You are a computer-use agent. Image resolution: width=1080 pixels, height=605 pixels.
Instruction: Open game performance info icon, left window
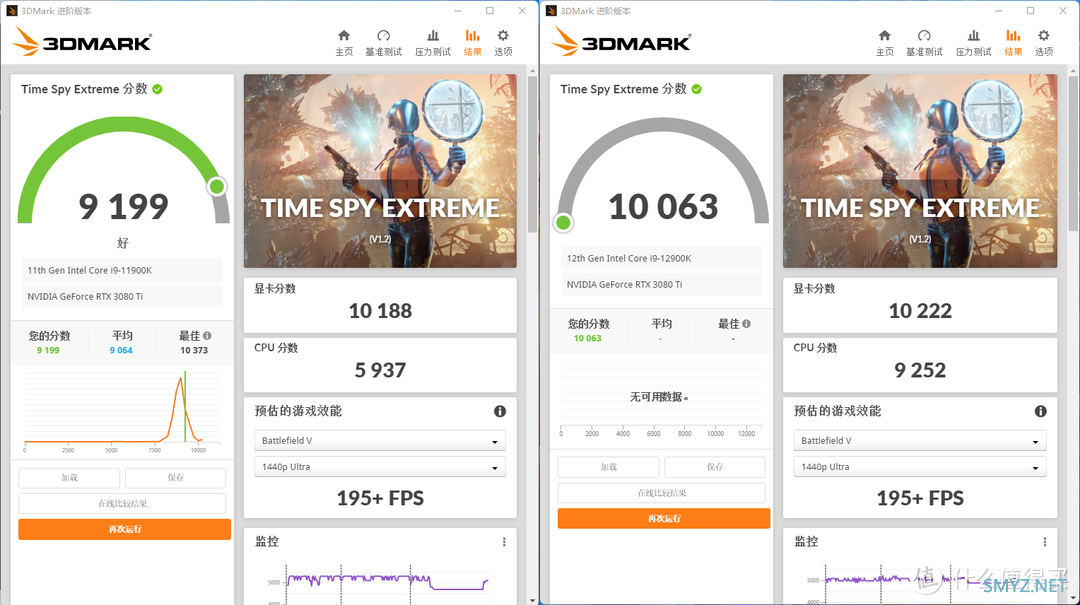point(500,411)
